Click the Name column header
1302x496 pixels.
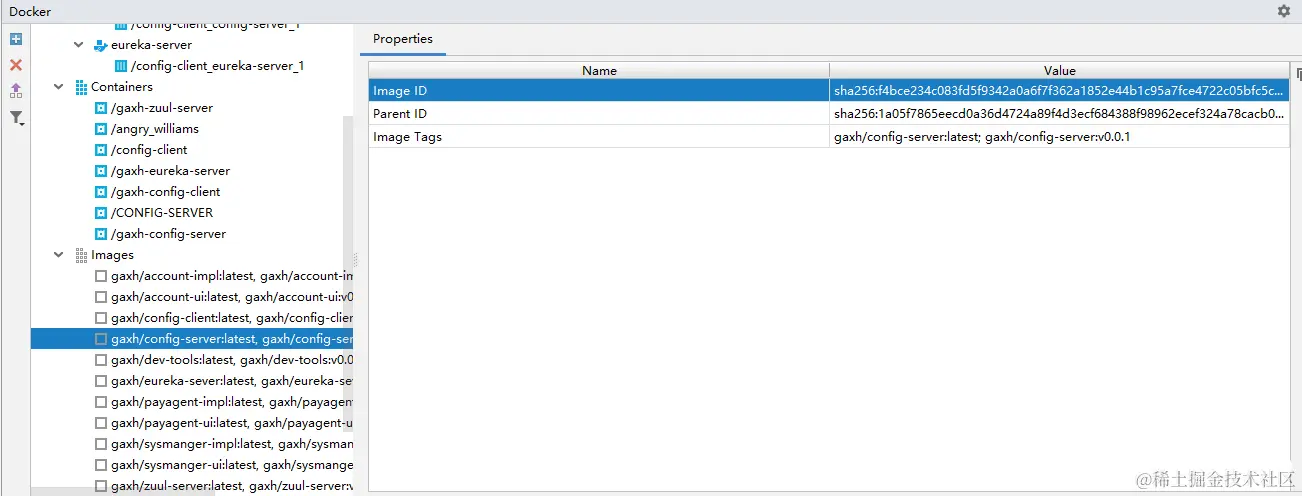599,71
